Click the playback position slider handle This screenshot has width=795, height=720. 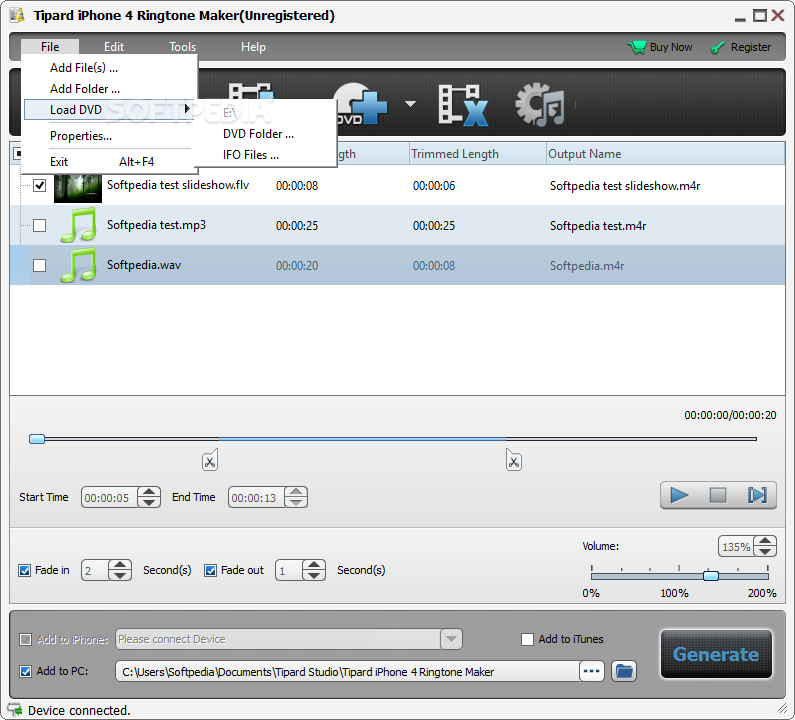37,439
